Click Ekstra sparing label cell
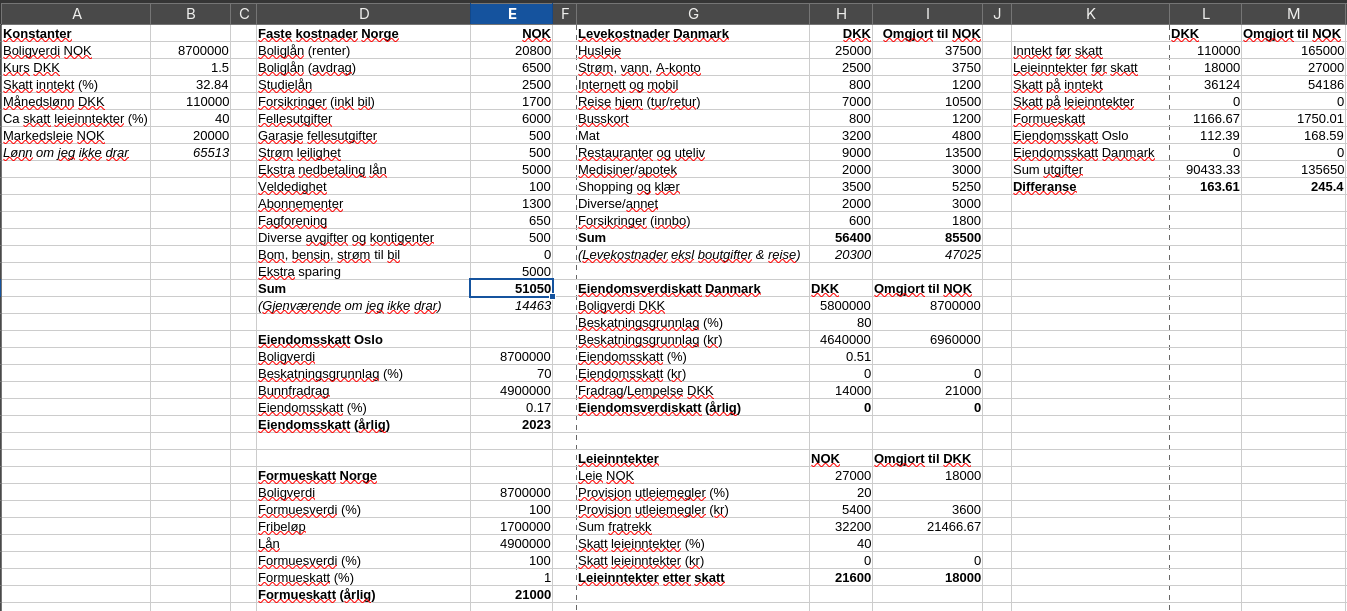Screen dimensions: 1347x611 (363, 271)
